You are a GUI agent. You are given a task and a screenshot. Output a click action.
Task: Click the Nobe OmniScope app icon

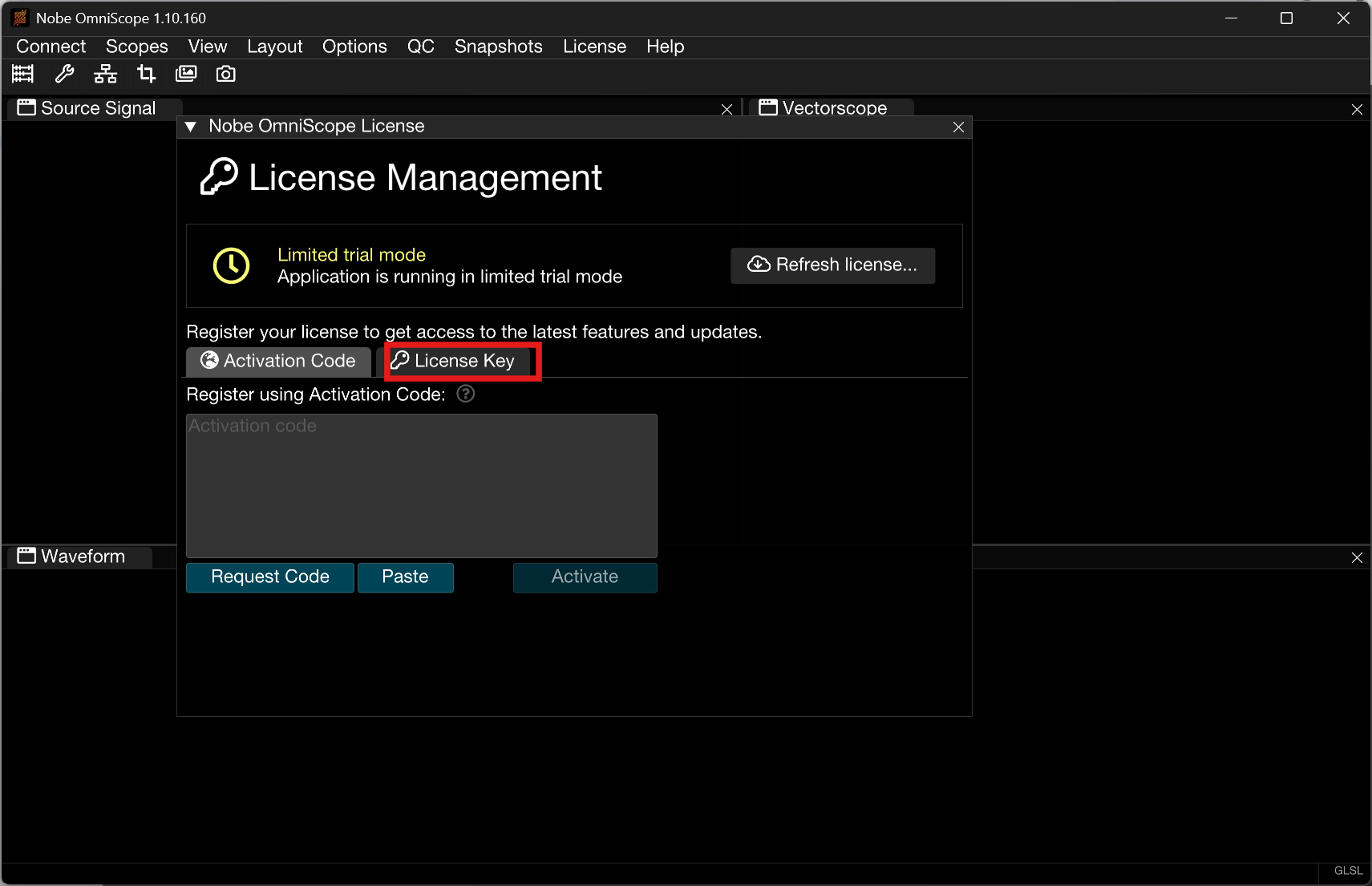click(x=20, y=18)
